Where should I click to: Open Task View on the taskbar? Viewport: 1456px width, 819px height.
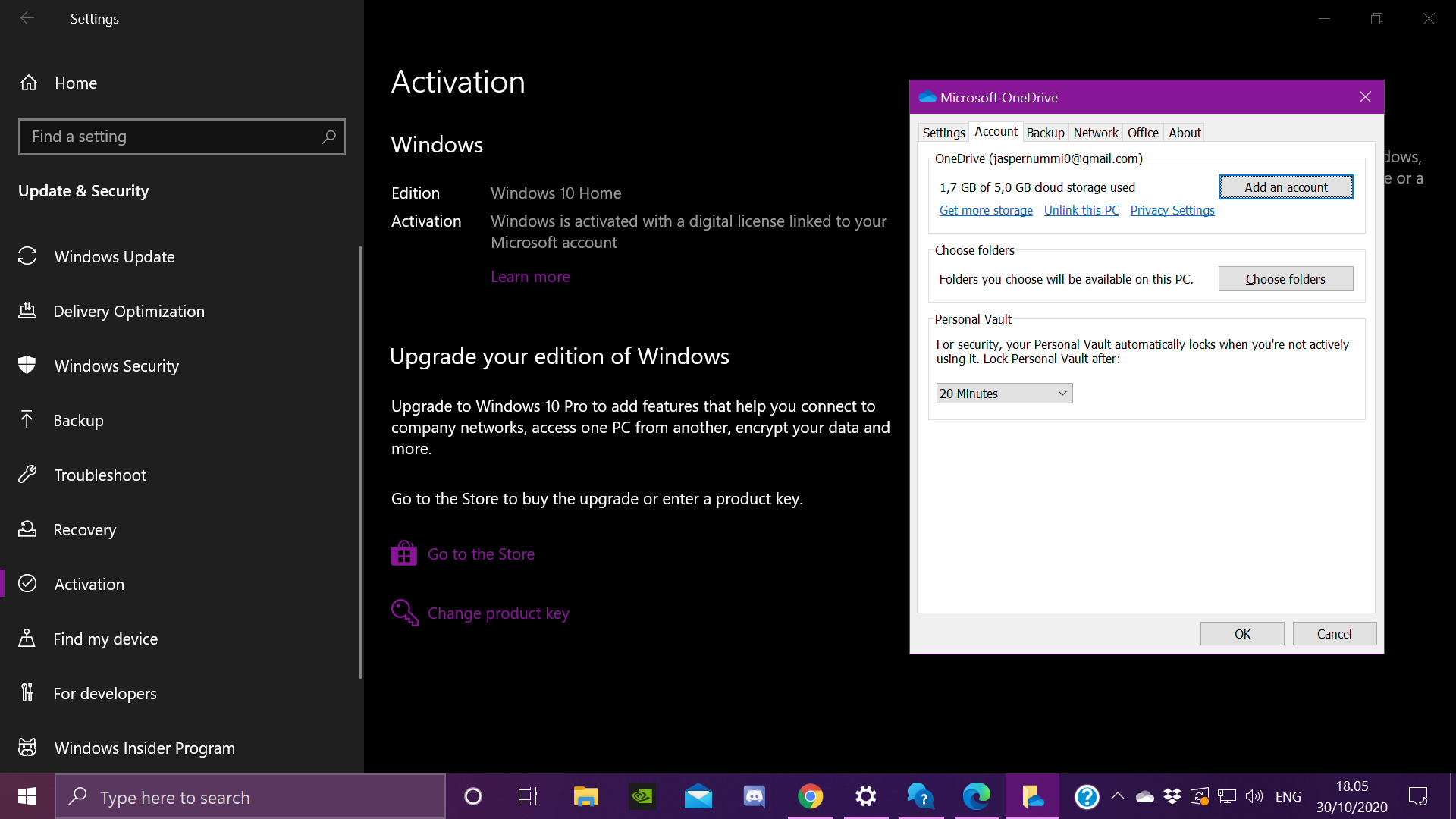(x=528, y=796)
